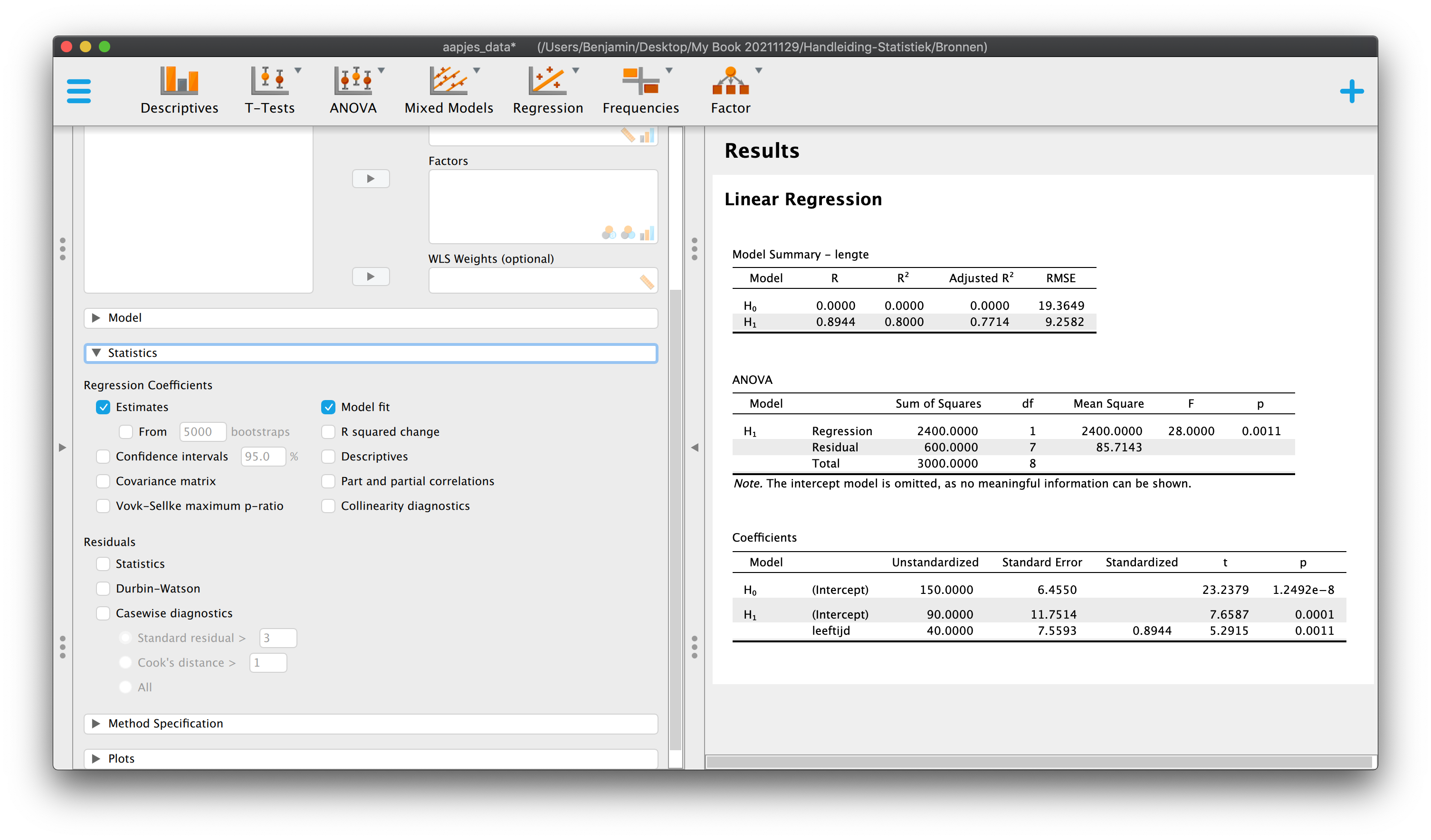The width and height of the screenshot is (1431, 840).
Task: Uncheck the Model fit checkbox
Action: point(328,407)
